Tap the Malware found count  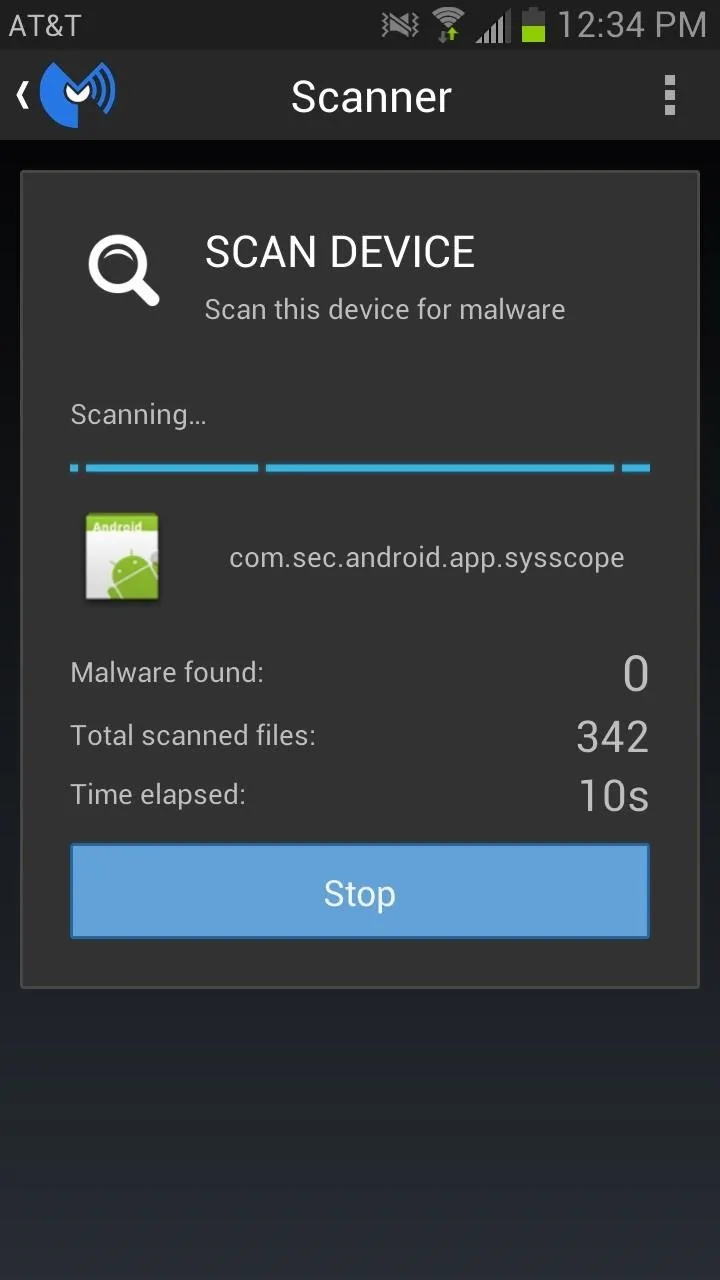[636, 674]
